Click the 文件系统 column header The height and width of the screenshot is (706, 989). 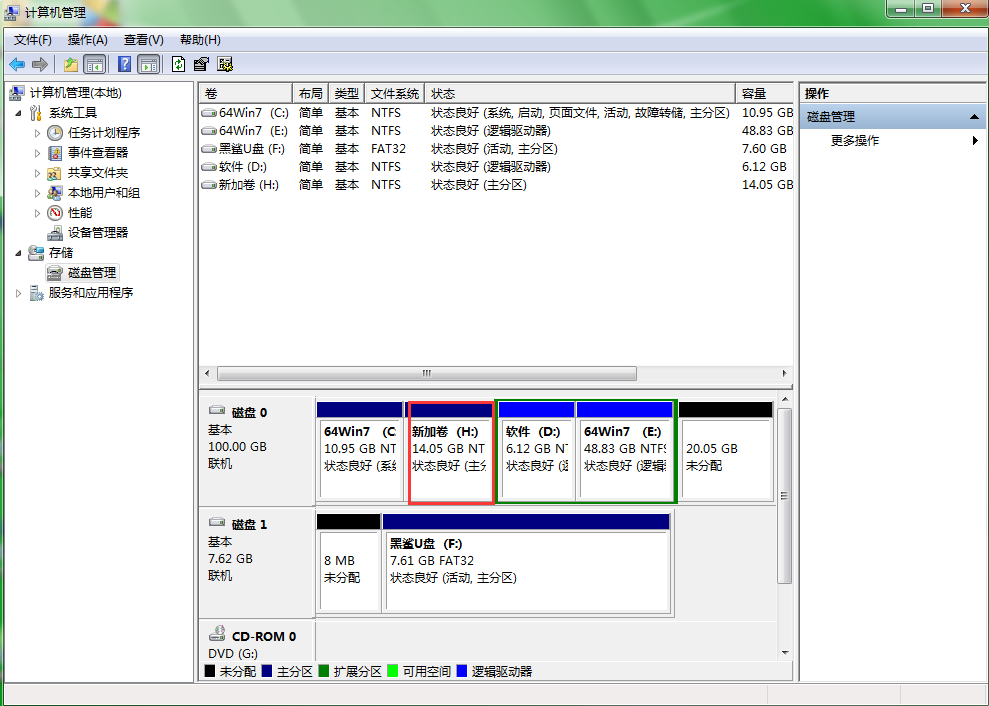(394, 93)
